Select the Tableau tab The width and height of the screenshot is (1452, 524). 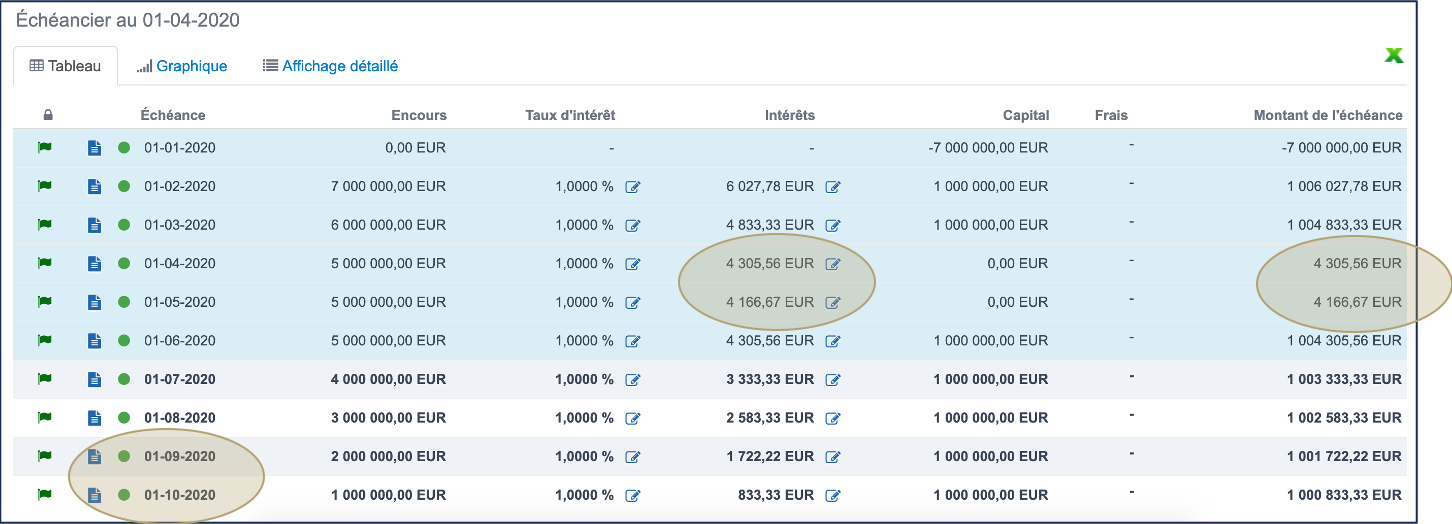[x=66, y=66]
